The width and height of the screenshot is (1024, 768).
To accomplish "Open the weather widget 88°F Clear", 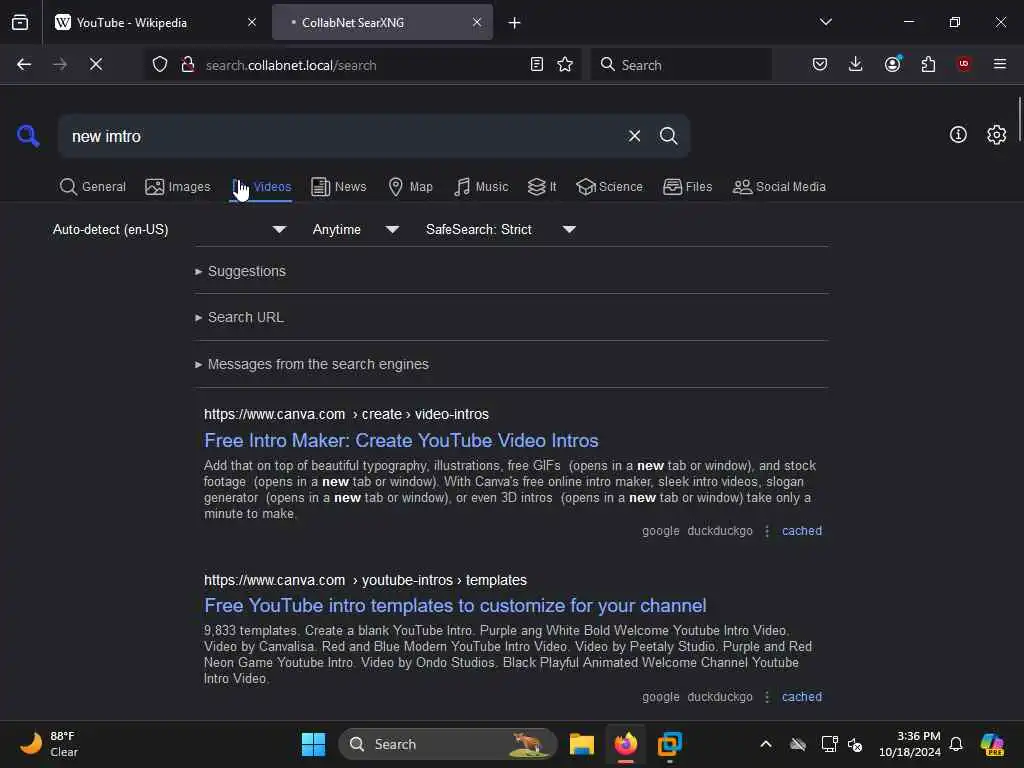I will (x=49, y=744).
